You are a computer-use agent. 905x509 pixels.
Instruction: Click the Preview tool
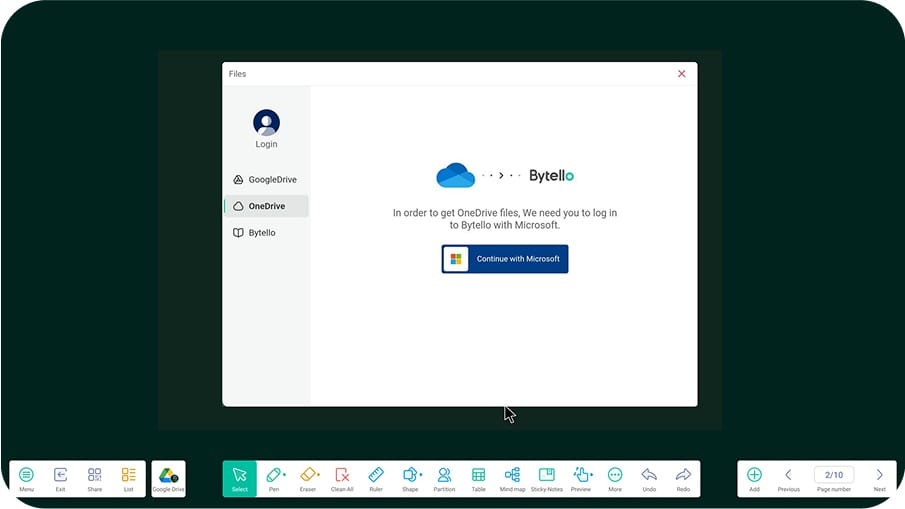pos(581,478)
